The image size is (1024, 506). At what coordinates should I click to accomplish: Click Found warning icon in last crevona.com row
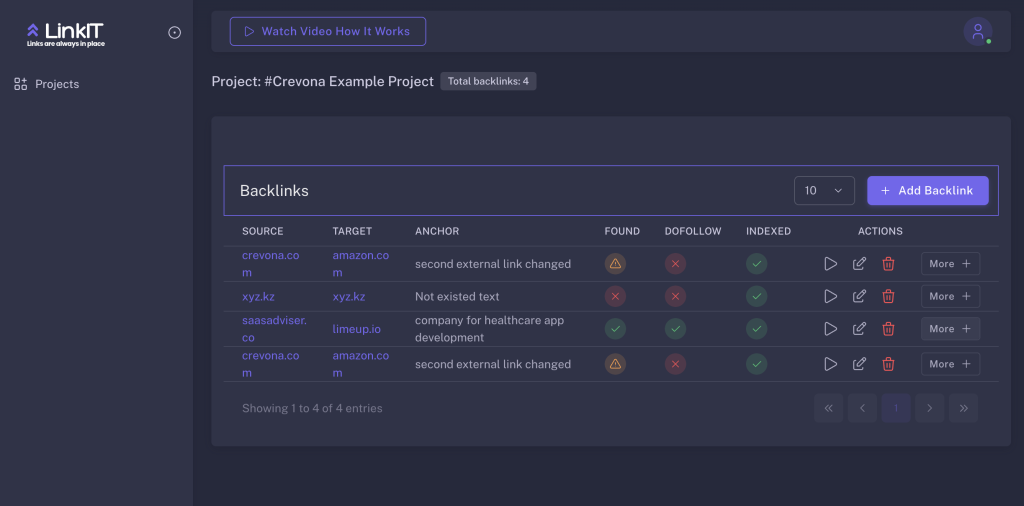(x=615, y=364)
